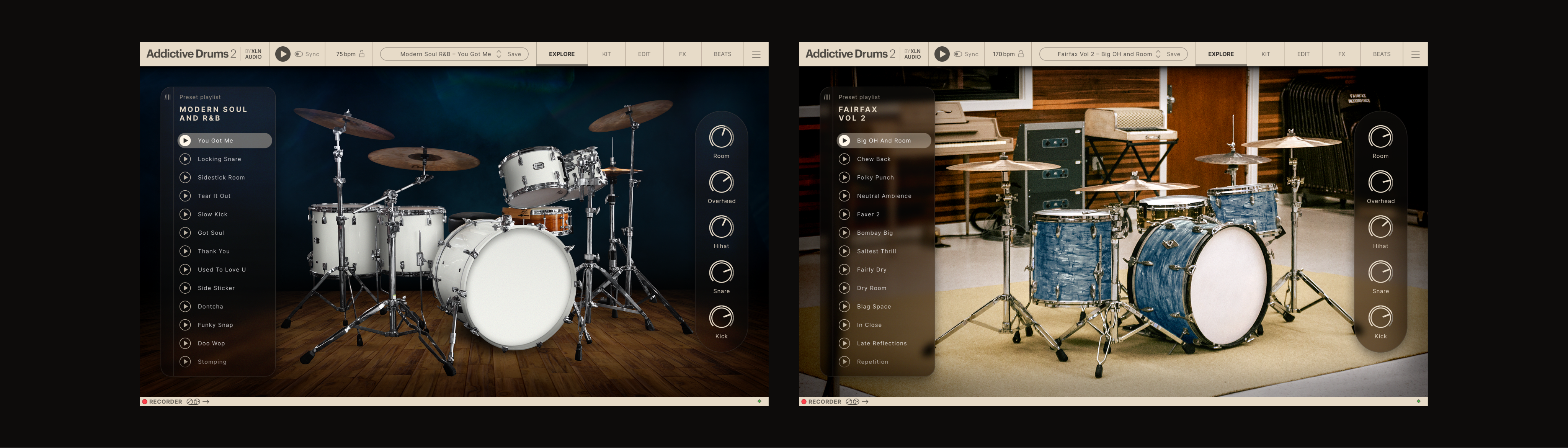Click the red record dot in the Recorder bar

point(145,402)
